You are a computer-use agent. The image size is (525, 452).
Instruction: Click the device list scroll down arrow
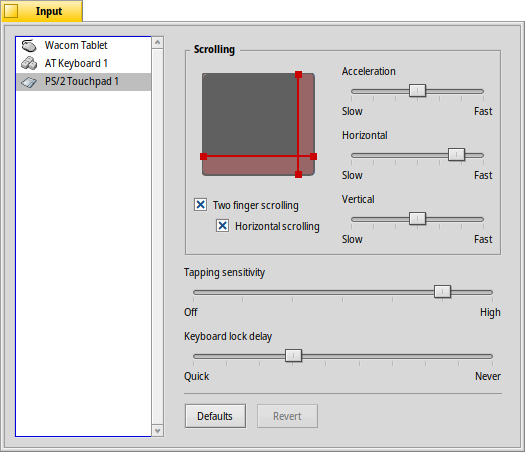(x=158, y=431)
